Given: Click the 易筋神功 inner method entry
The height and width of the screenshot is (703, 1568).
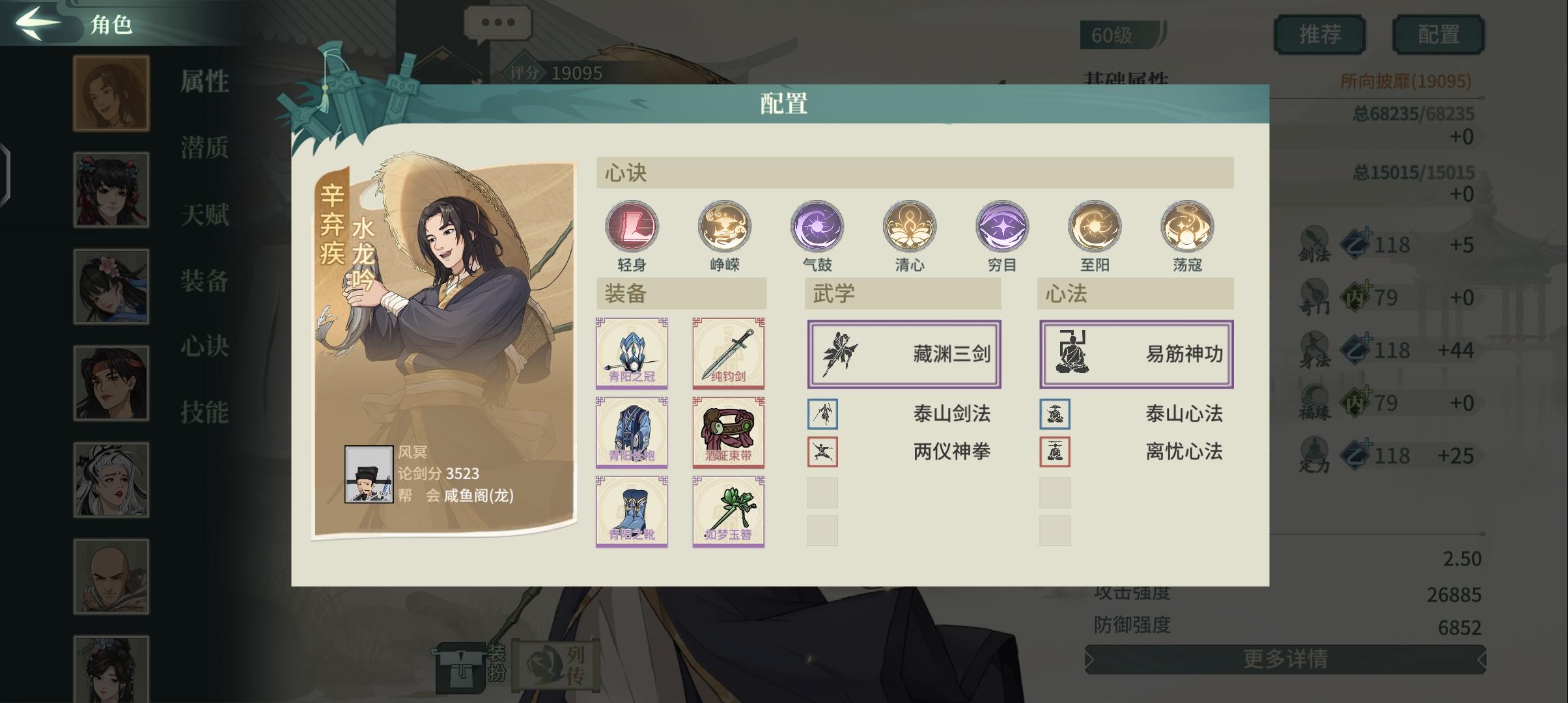Looking at the screenshot, I should tap(1136, 354).
